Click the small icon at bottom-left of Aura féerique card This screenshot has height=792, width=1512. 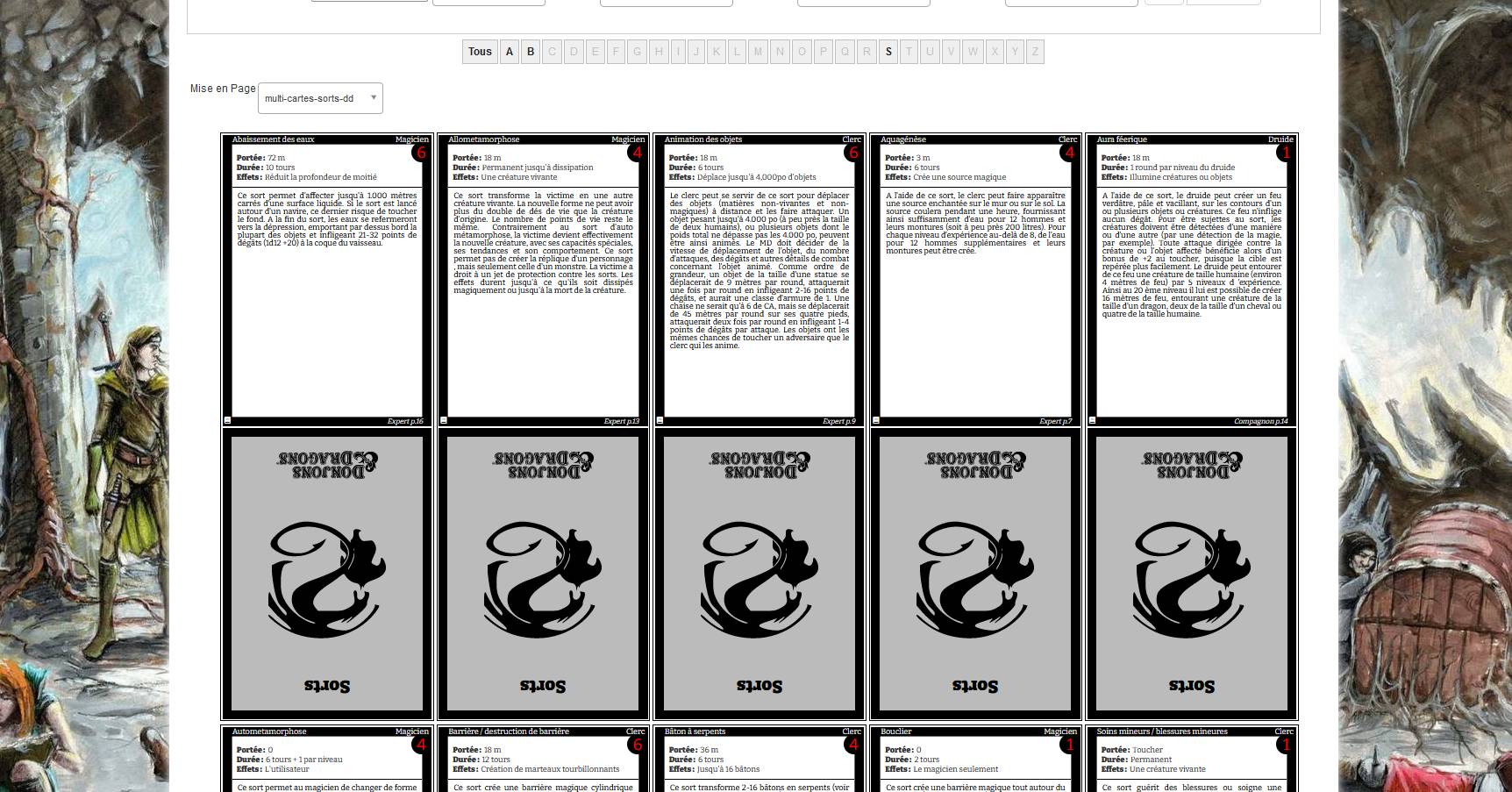[x=1092, y=421]
